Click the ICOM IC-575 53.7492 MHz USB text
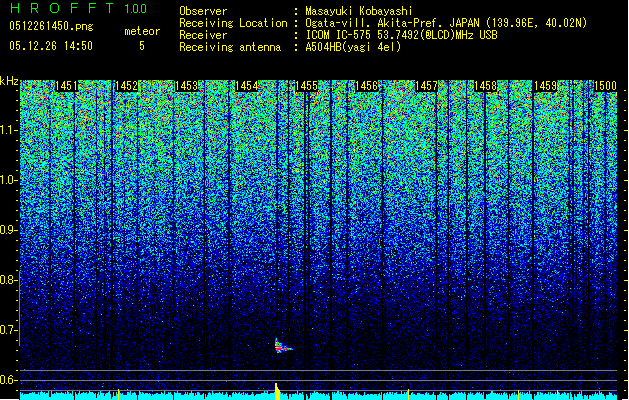 [401, 35]
